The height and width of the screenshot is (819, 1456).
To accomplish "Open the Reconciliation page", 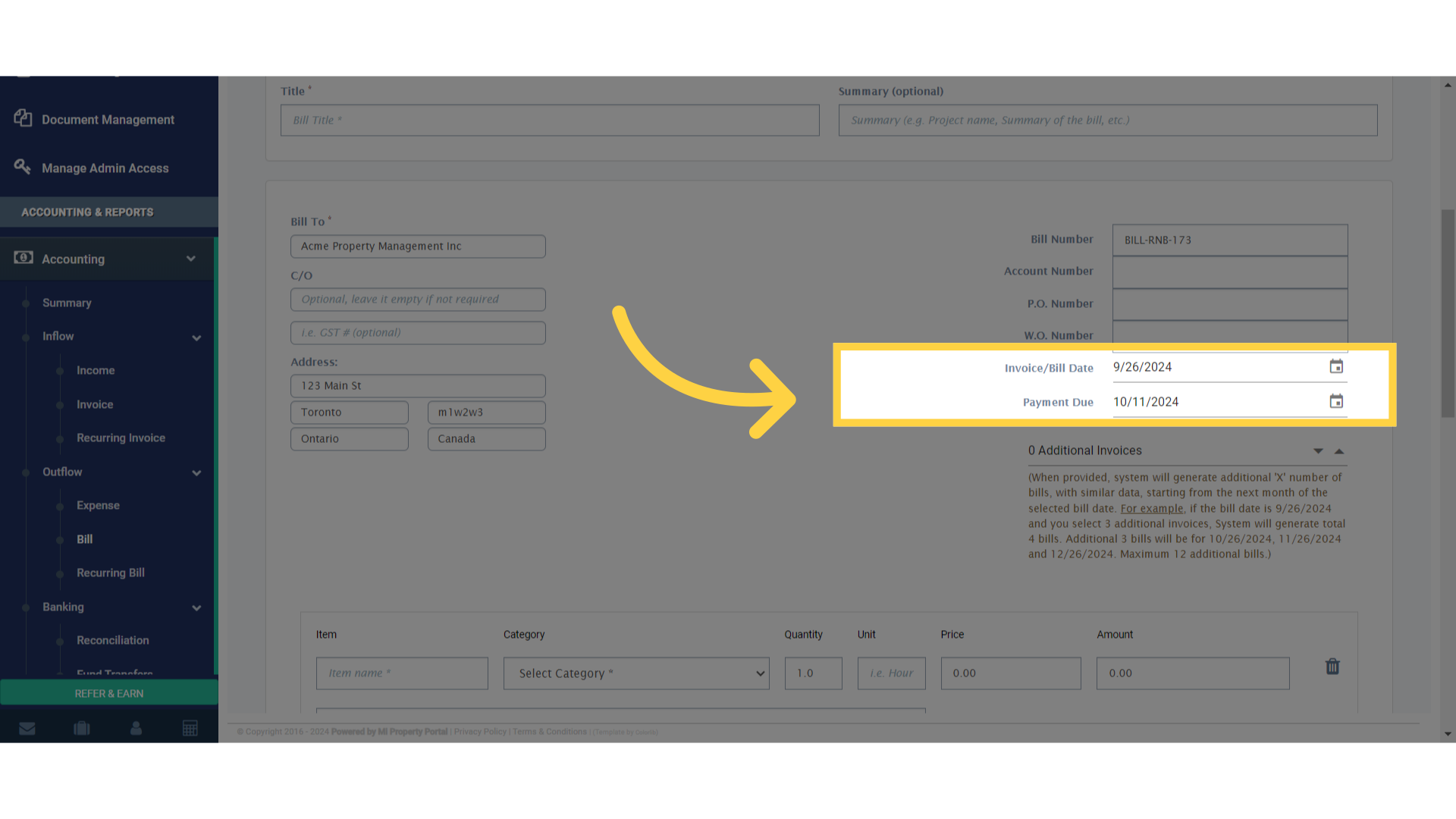I will pos(113,640).
